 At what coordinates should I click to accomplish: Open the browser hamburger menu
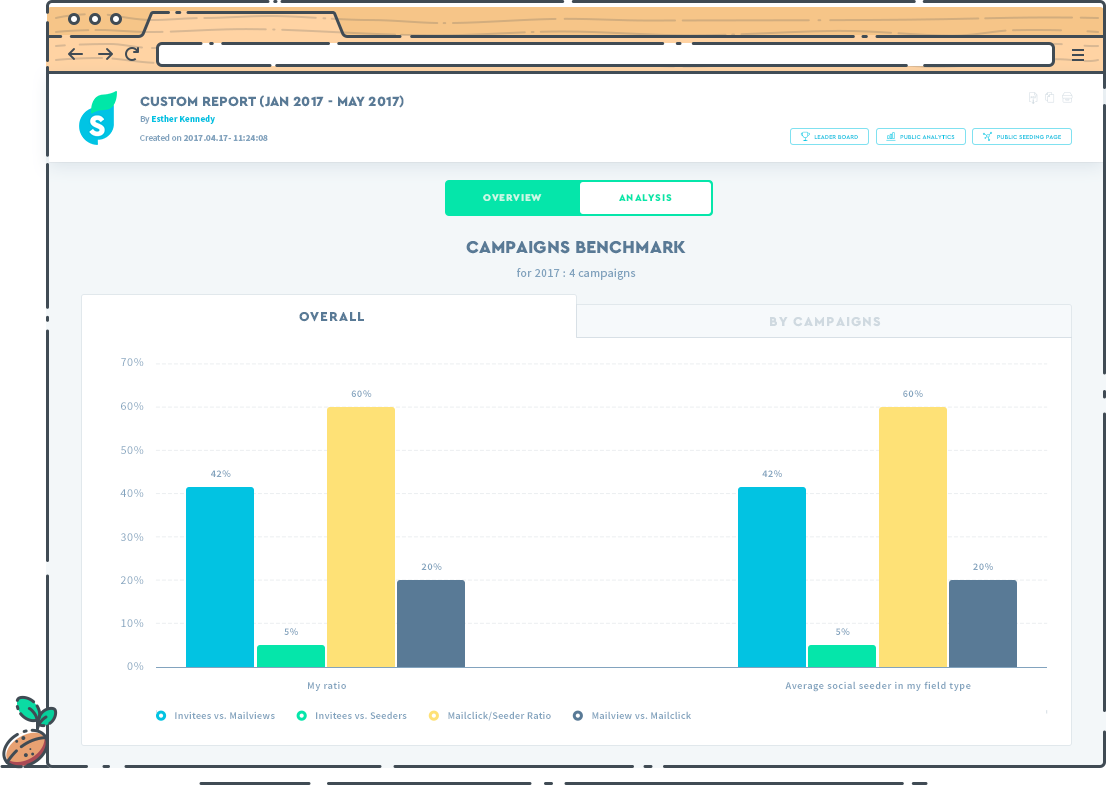(x=1078, y=55)
